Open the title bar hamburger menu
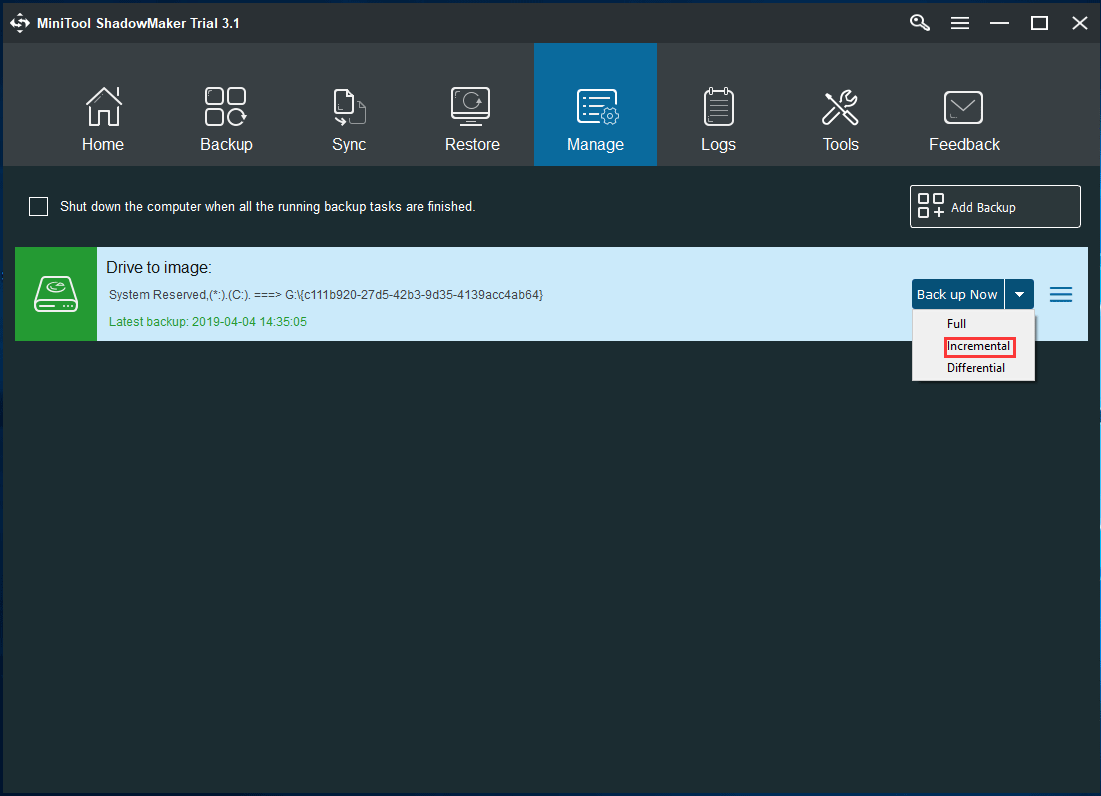The height and width of the screenshot is (796, 1101). (960, 23)
